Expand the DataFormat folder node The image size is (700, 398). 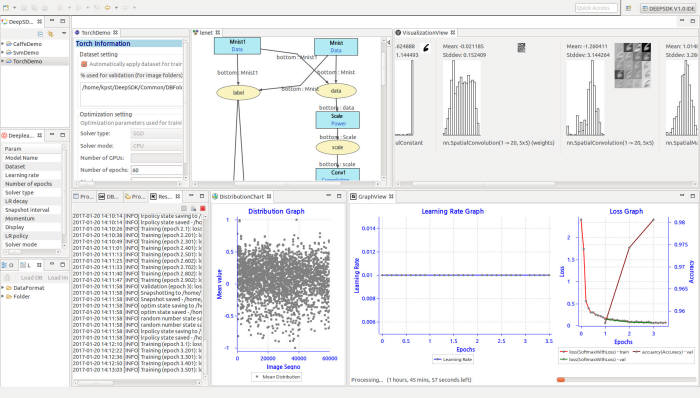point(3,288)
